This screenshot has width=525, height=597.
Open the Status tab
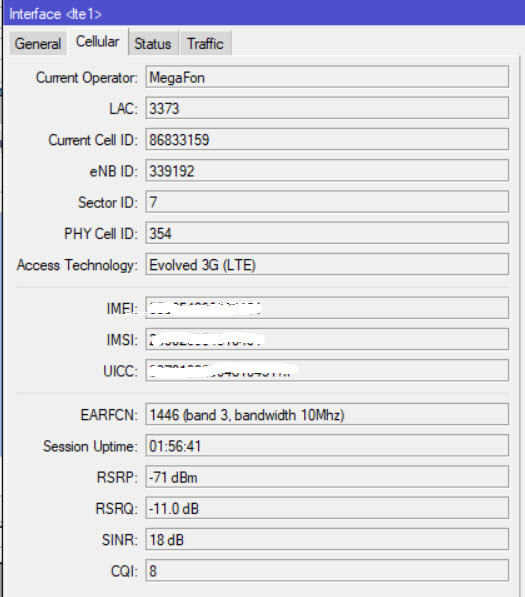(153, 43)
